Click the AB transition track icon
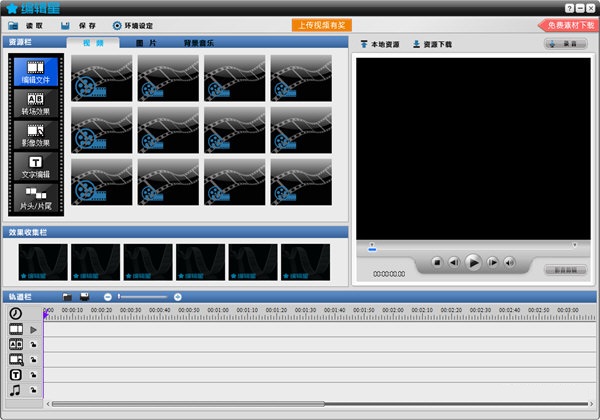600x420 pixels. click(16, 344)
